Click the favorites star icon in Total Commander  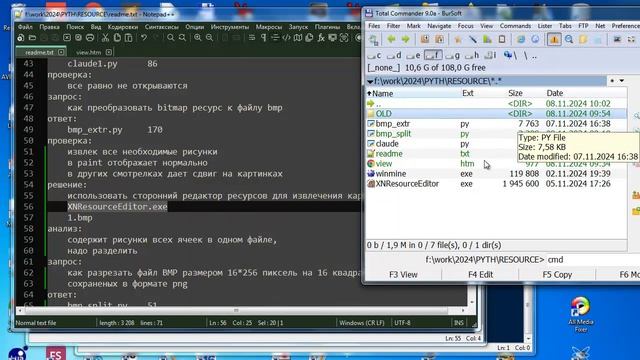coord(458,40)
